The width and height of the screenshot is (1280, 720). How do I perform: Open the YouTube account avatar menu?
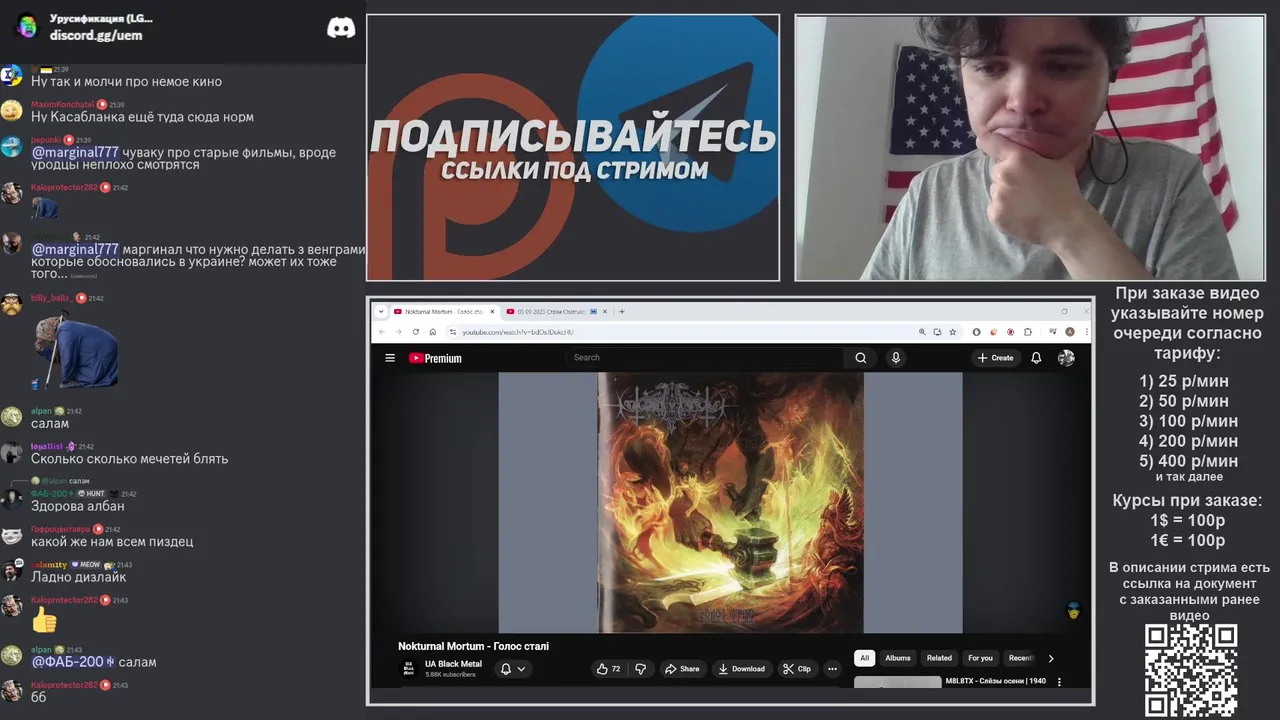(x=1066, y=358)
